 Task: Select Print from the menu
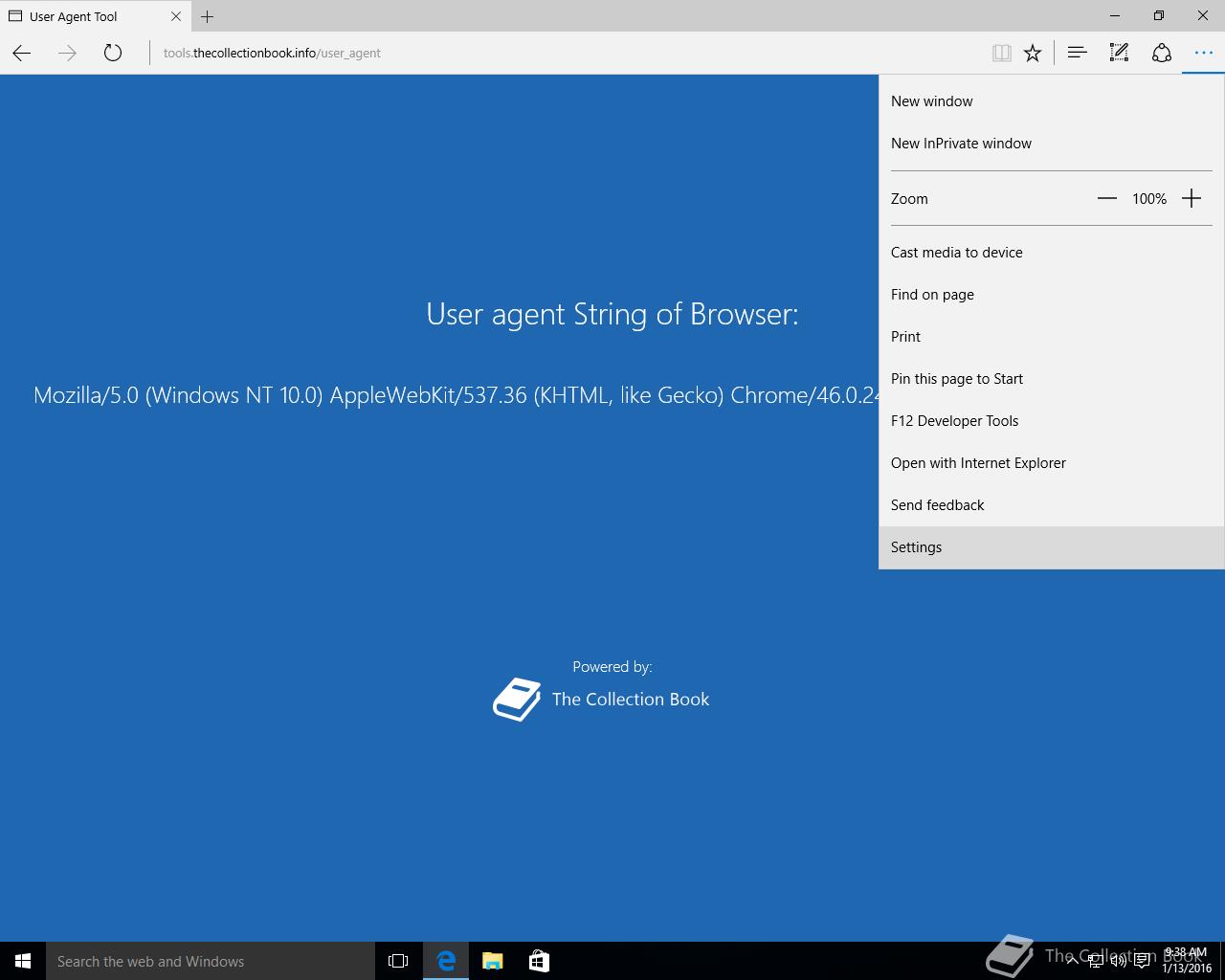[x=1051, y=337]
